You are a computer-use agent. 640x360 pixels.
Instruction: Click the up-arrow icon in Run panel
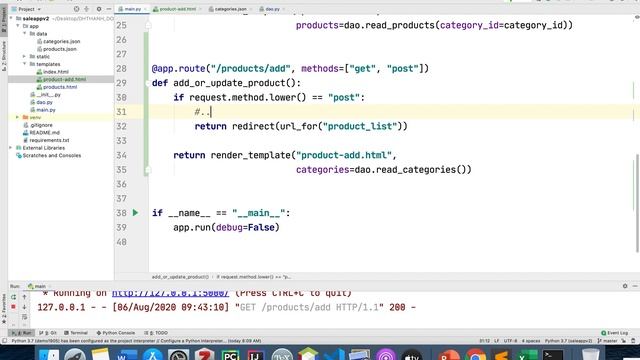pyautogui.click(x=24, y=297)
